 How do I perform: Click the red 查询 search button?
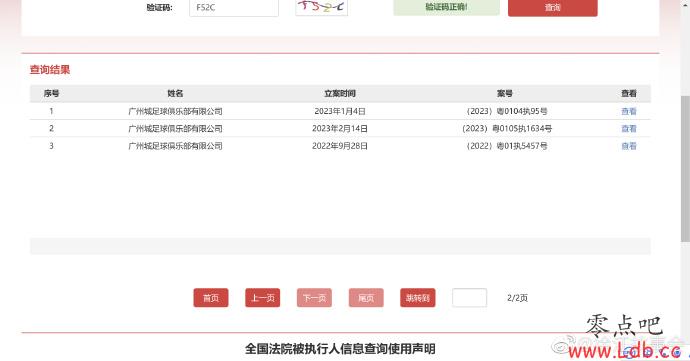pos(553,8)
